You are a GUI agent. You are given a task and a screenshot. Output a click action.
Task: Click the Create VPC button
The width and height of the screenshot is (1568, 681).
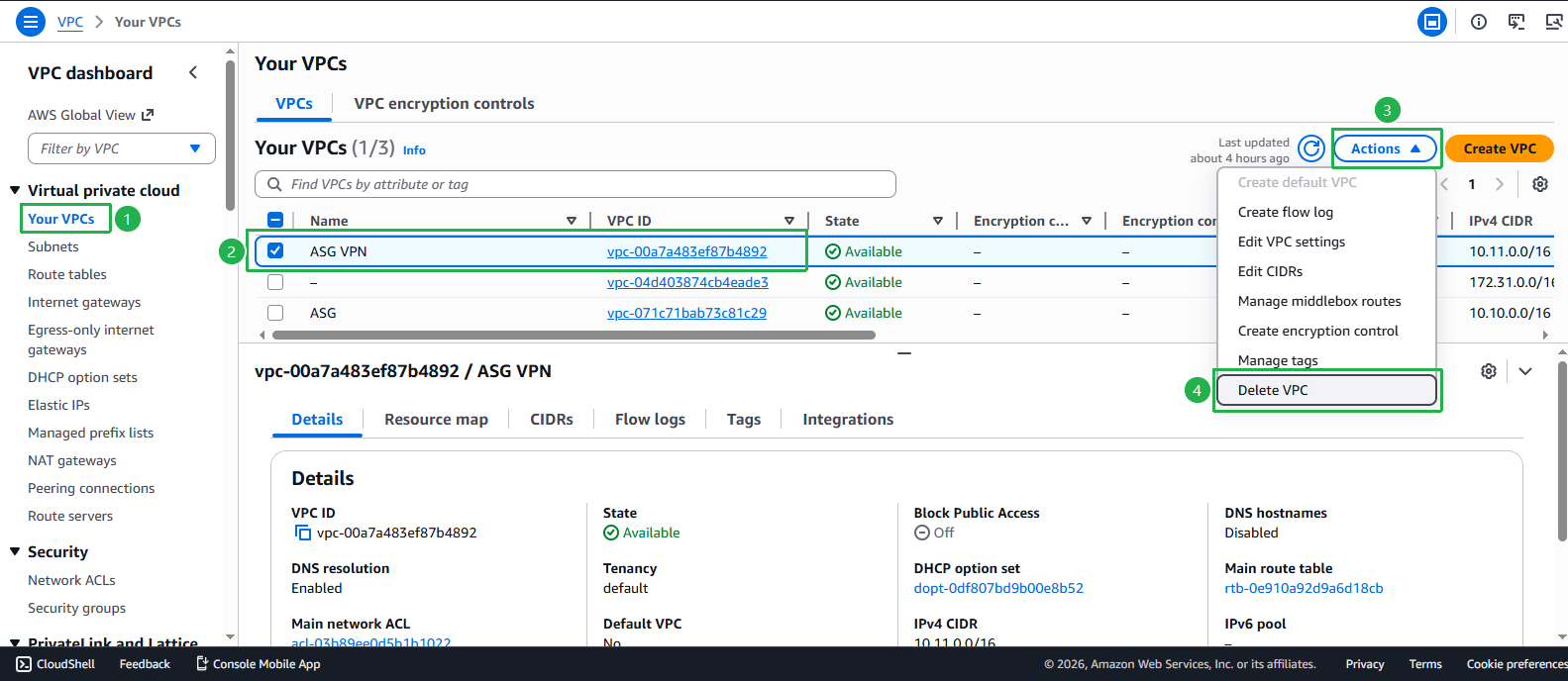click(1500, 148)
